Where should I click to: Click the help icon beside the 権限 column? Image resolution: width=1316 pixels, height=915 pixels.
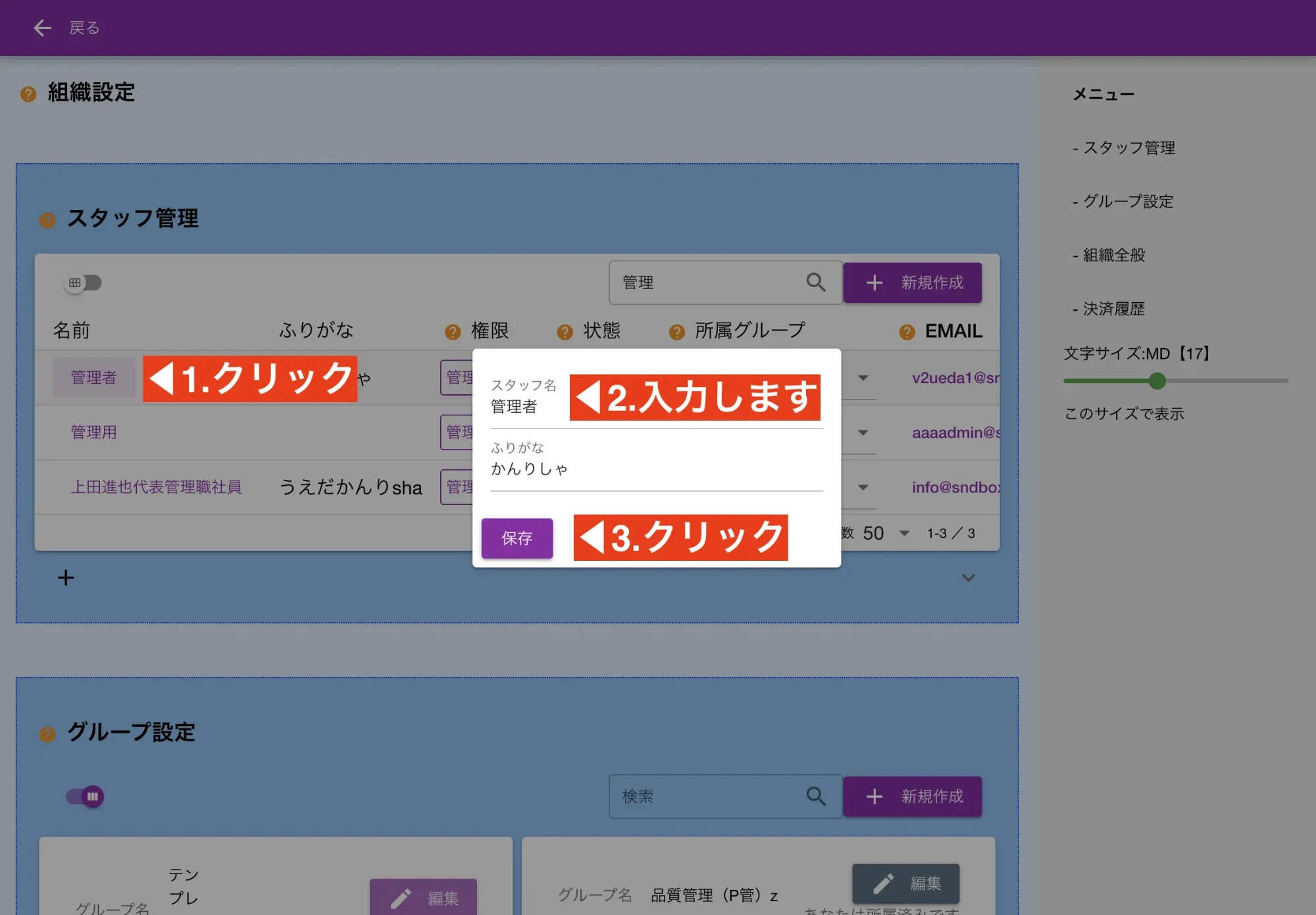[x=453, y=331]
